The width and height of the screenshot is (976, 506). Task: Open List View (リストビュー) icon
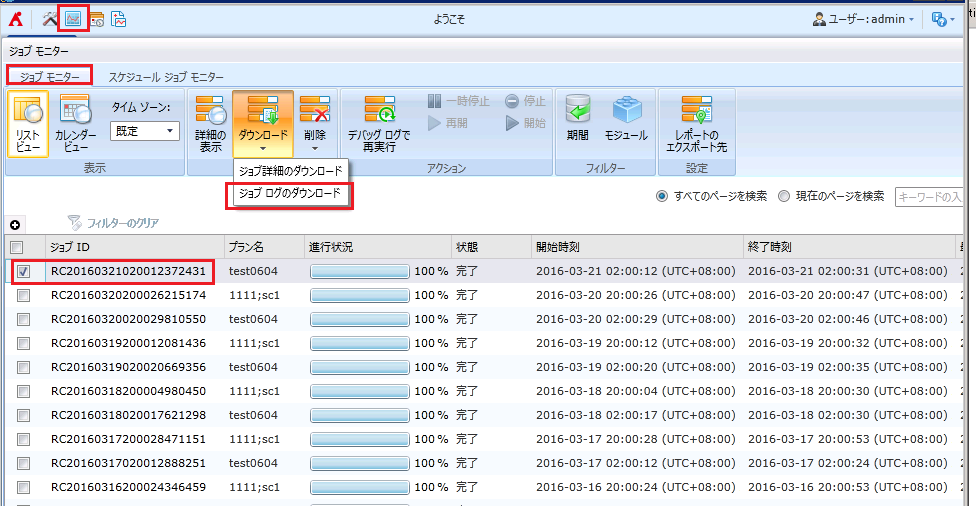[x=28, y=123]
